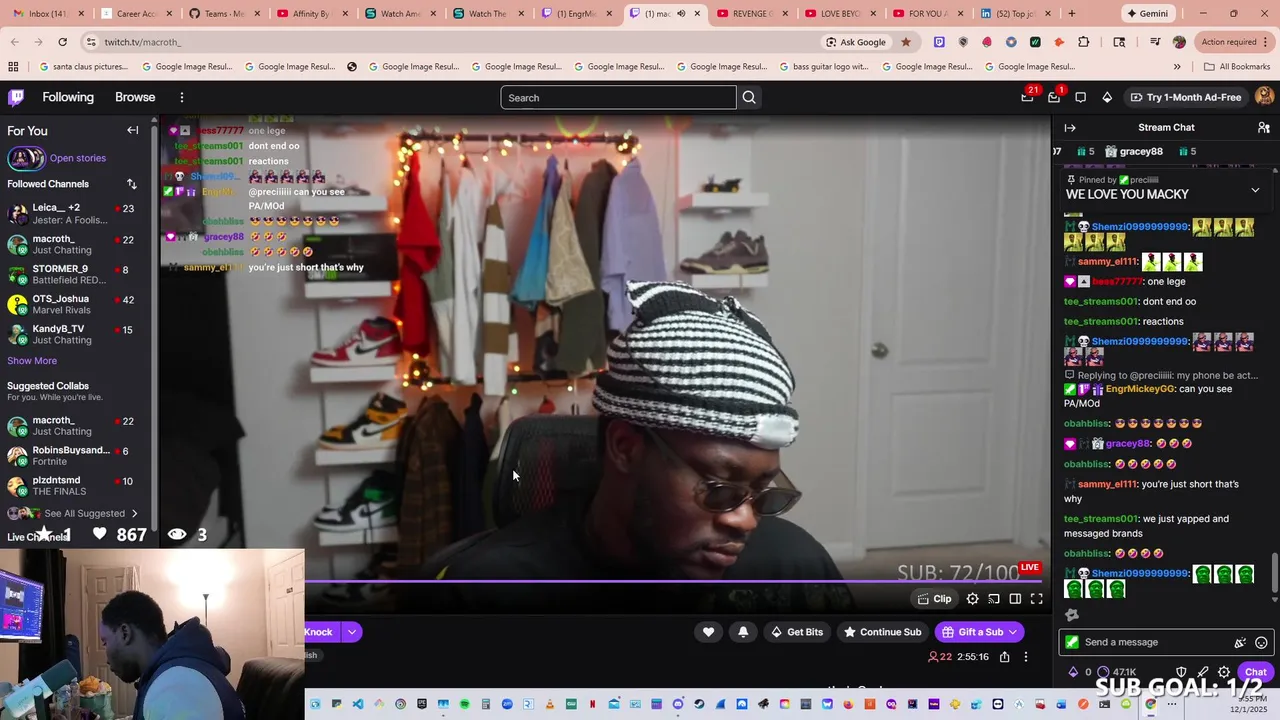This screenshot has height=720, width=1280.
Task: Click Try 1-Month Ad-Free button
Action: pos(1185,97)
